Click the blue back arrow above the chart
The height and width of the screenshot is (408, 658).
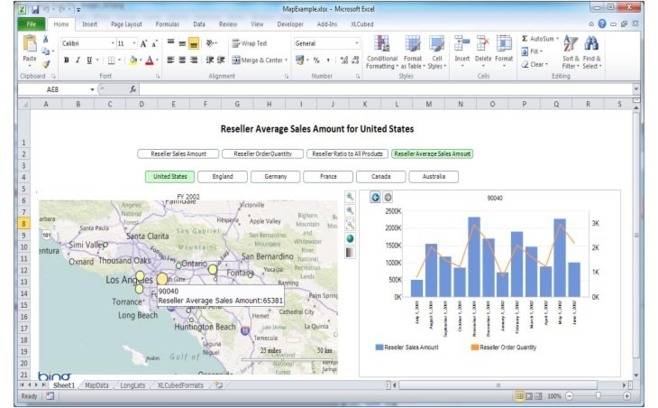[x=375, y=197]
